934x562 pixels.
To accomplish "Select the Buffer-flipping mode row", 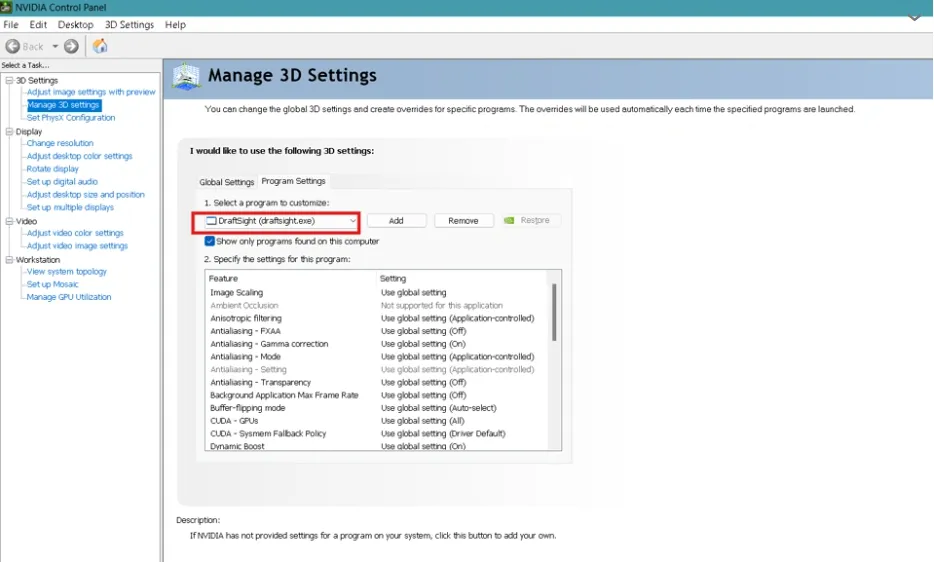I will [376, 408].
